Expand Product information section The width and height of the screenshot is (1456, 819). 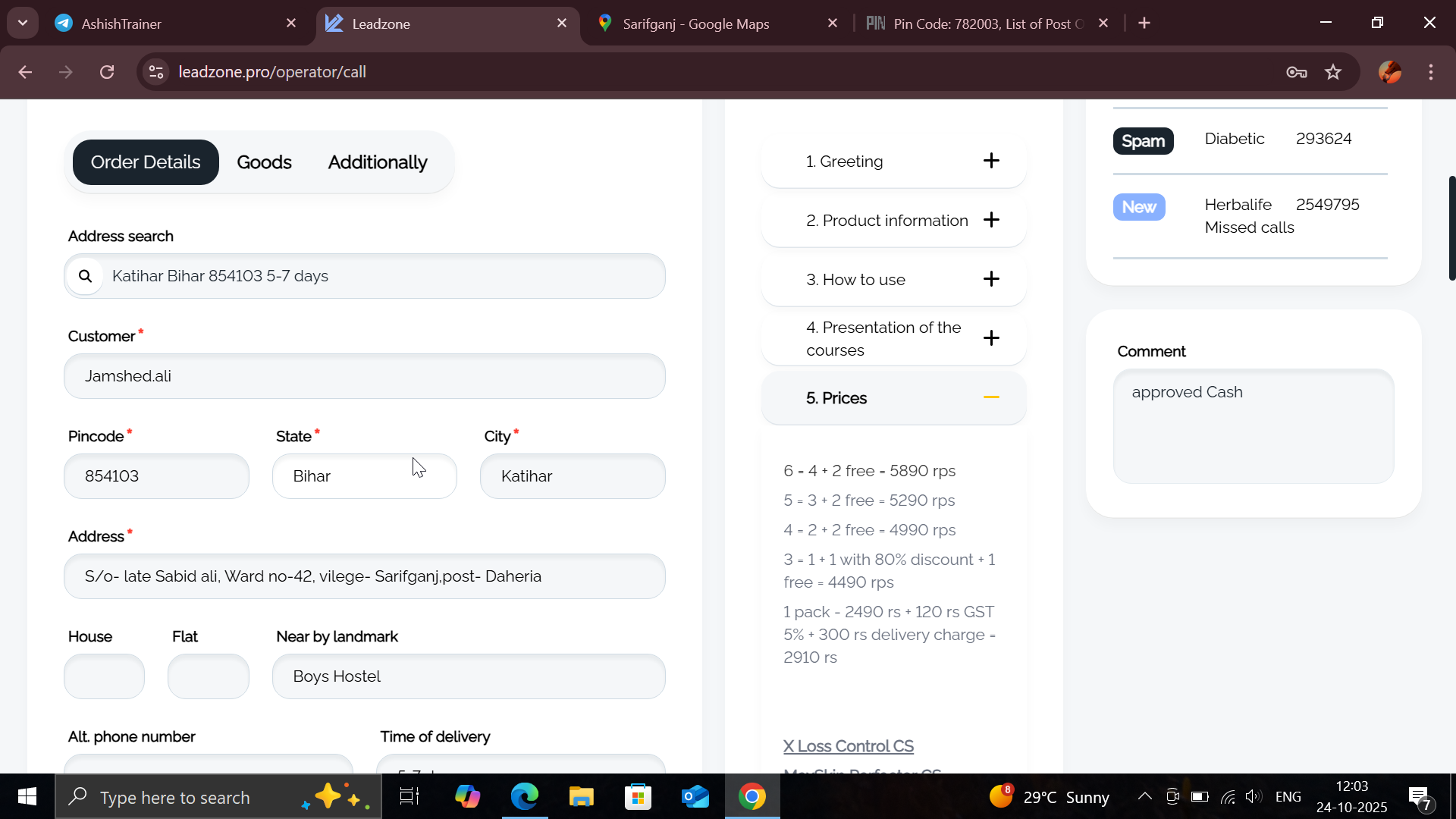[x=990, y=220]
